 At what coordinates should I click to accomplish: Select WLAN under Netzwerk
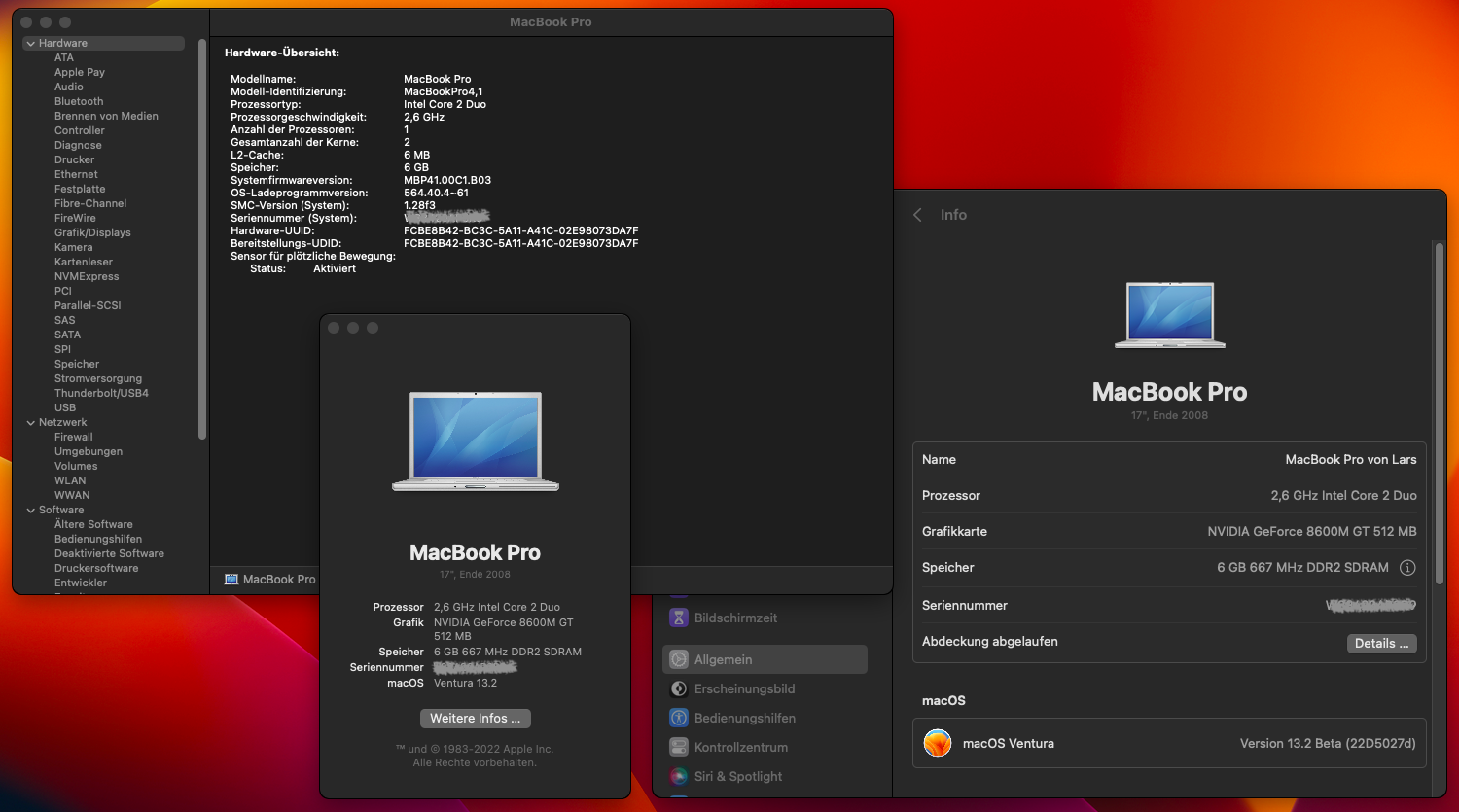coord(70,480)
